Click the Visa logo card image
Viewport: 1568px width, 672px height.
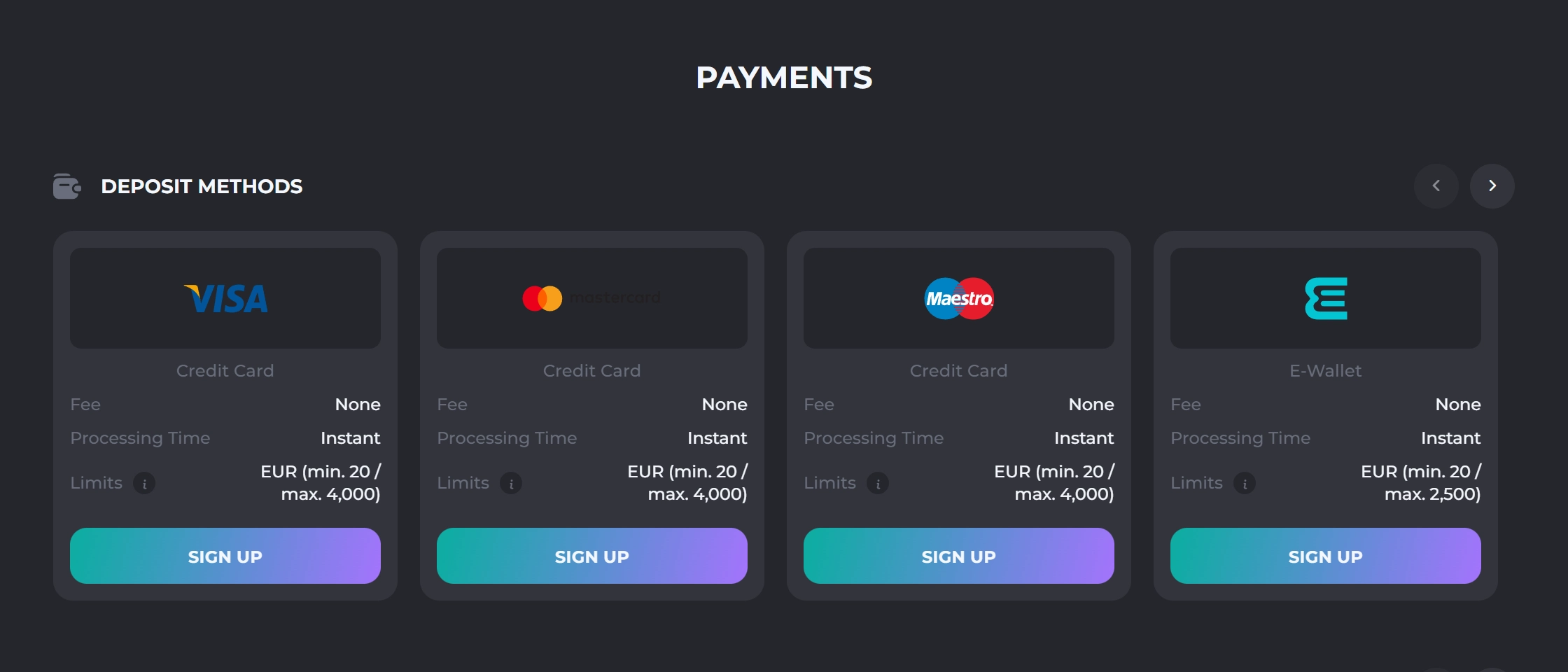225,299
